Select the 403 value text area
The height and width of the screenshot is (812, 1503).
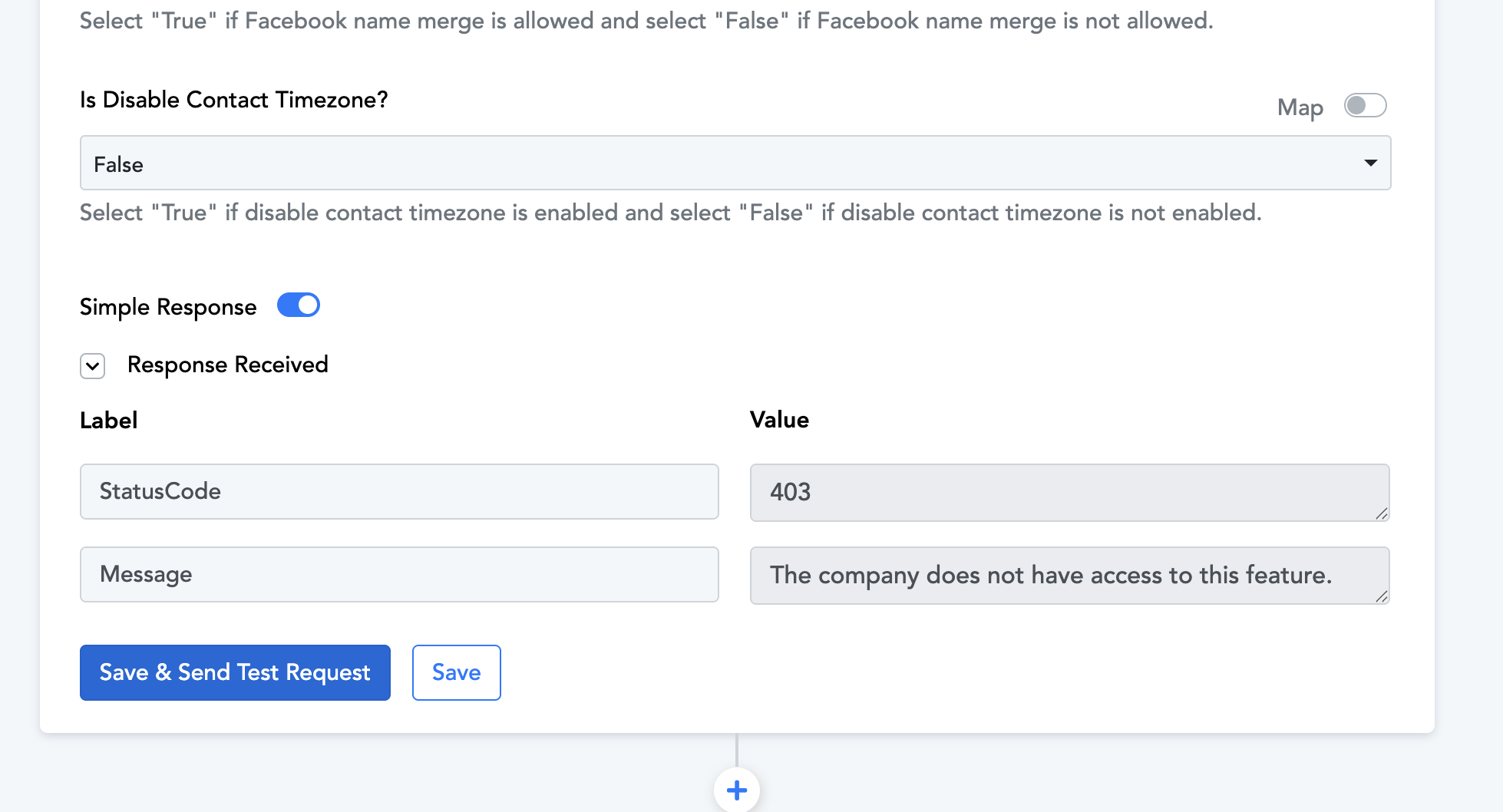(x=1069, y=492)
